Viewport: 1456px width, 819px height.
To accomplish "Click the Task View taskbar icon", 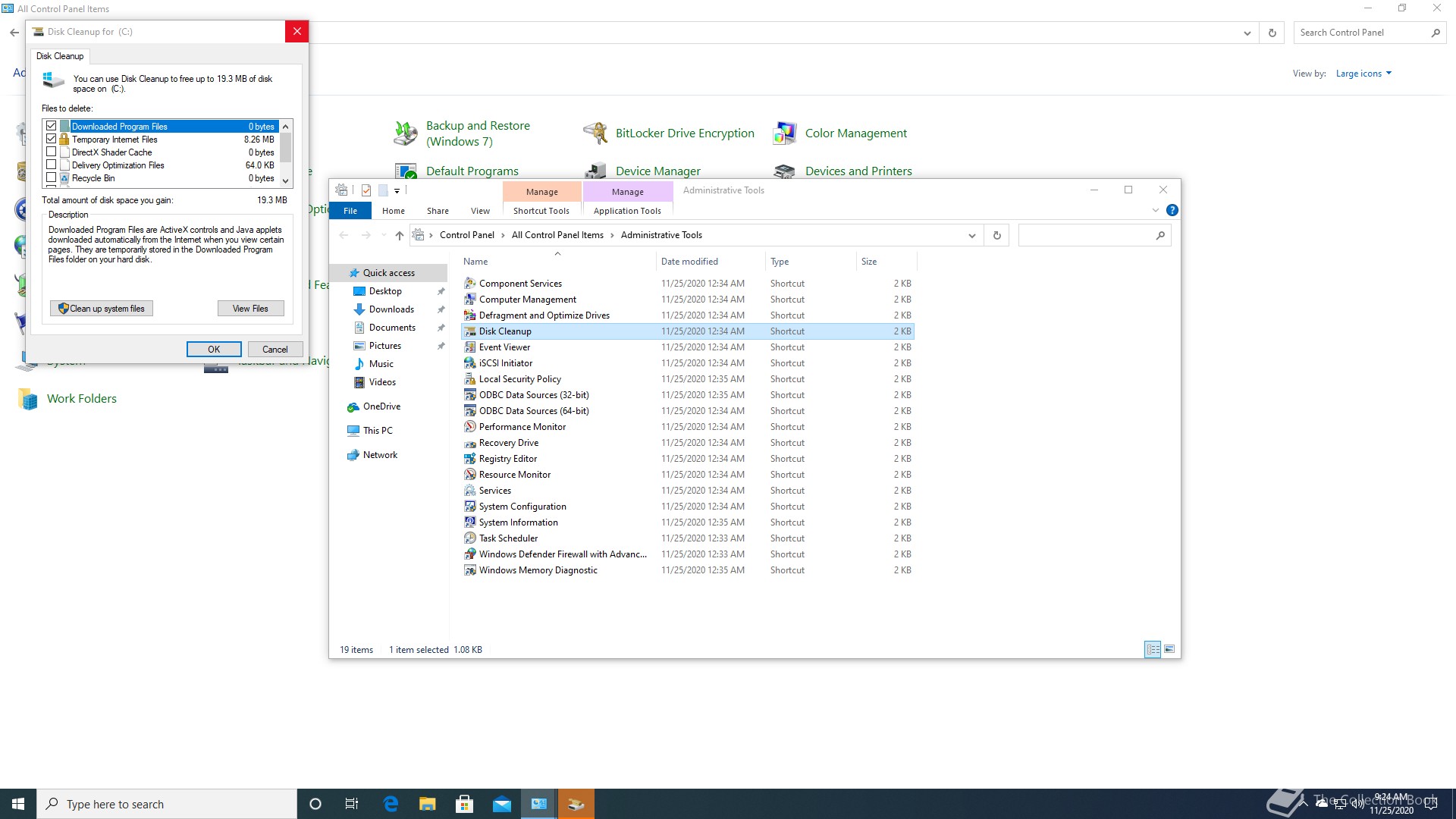I will (x=352, y=804).
